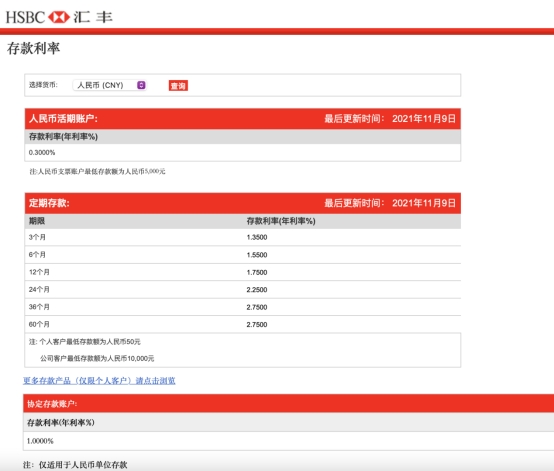Click the HSBC 汇丰 wordmark text
This screenshot has height=471, width=554.
[59, 17]
